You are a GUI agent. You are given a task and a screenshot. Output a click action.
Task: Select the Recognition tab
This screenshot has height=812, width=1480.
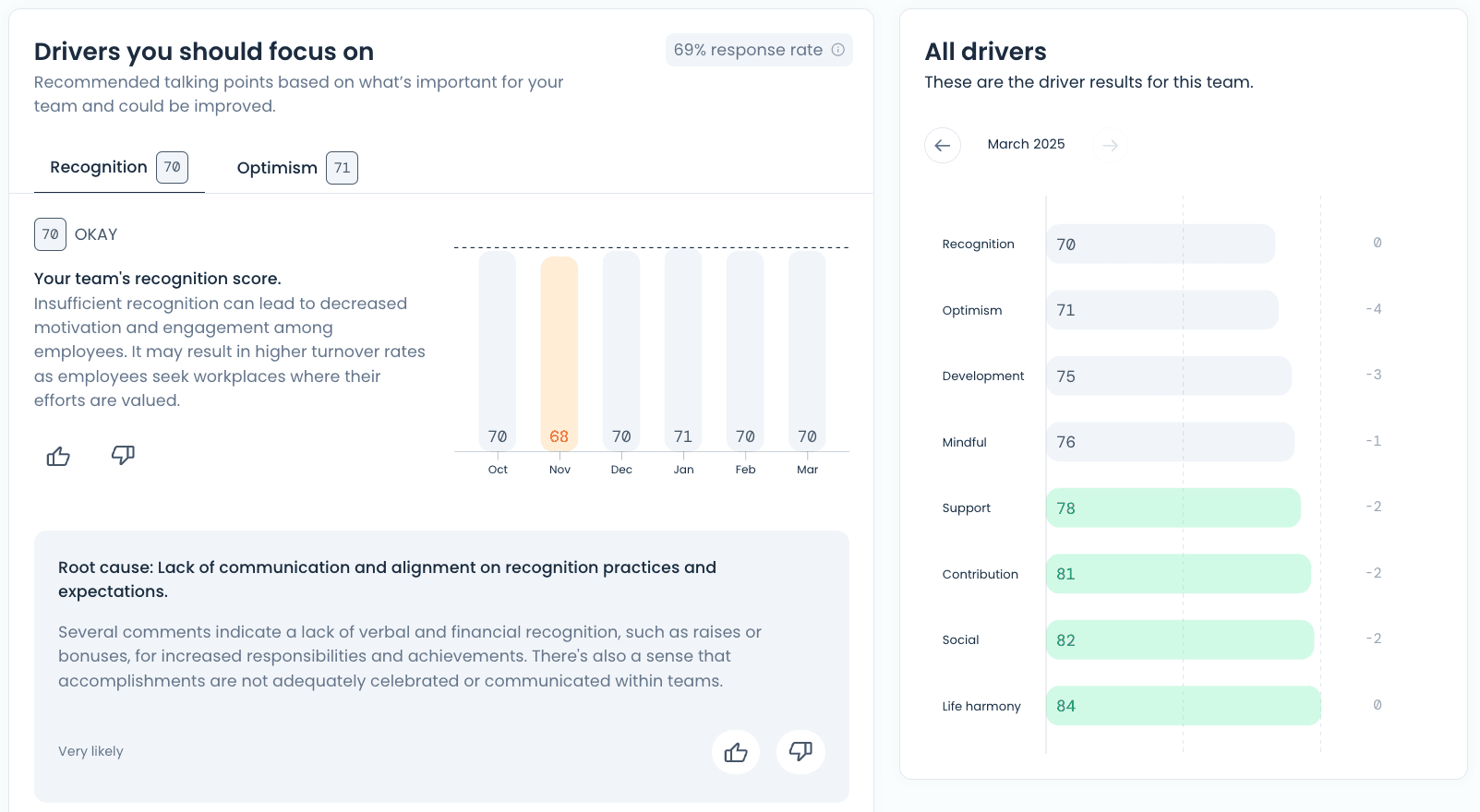[x=119, y=167]
